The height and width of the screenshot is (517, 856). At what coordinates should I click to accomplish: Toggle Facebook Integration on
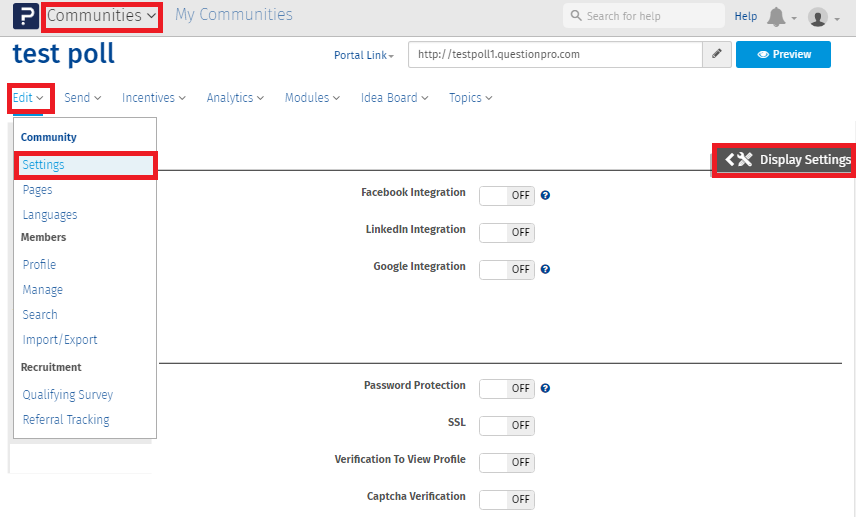pos(507,196)
